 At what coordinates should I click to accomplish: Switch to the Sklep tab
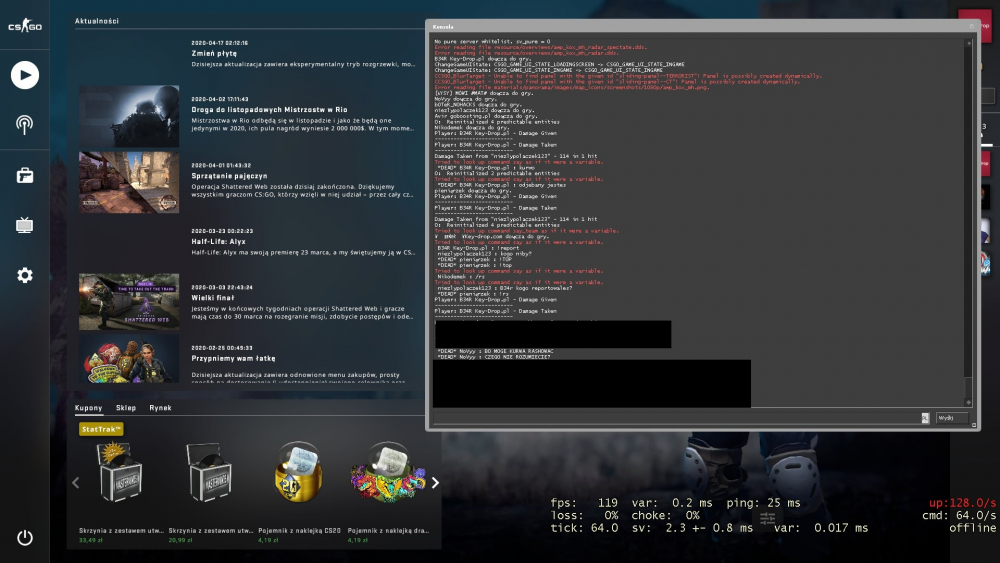126,408
